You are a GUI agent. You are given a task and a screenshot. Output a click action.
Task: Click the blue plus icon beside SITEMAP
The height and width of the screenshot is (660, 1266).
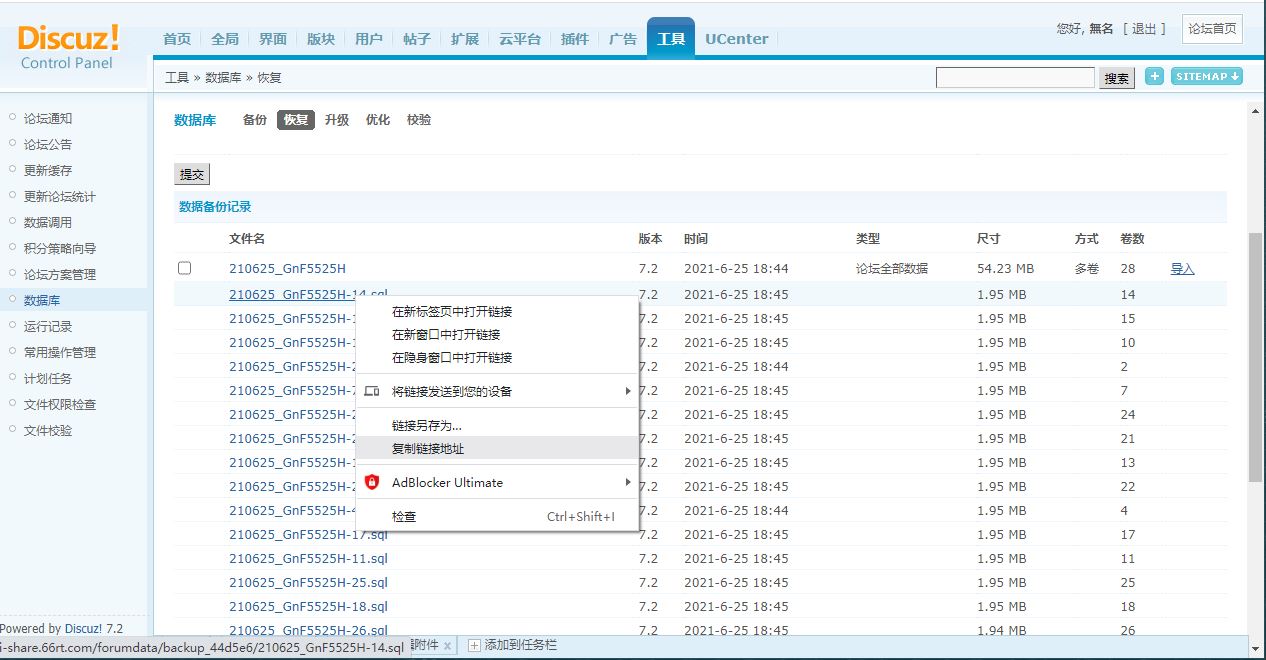(x=1154, y=76)
